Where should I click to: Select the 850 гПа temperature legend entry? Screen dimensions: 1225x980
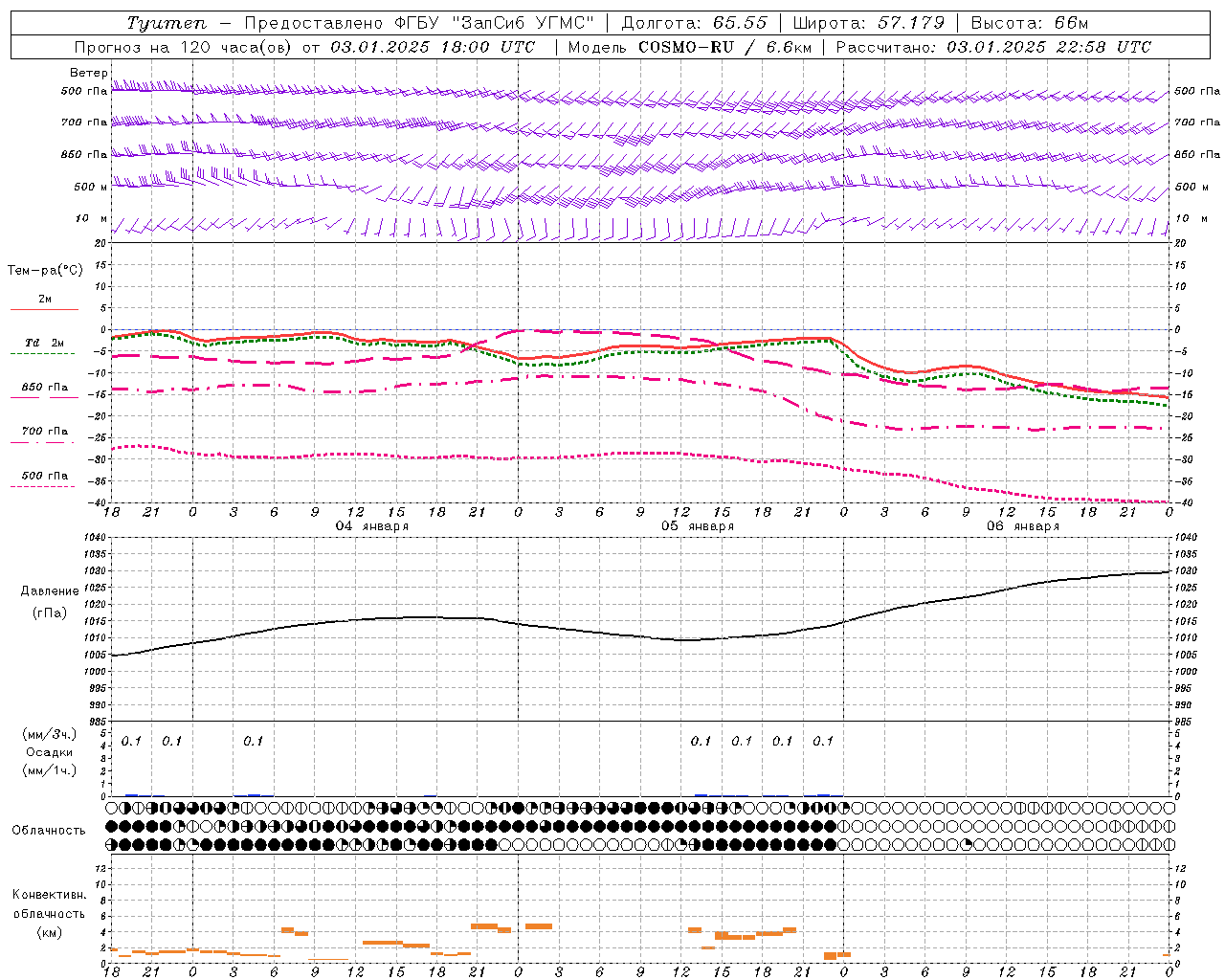pos(44,388)
